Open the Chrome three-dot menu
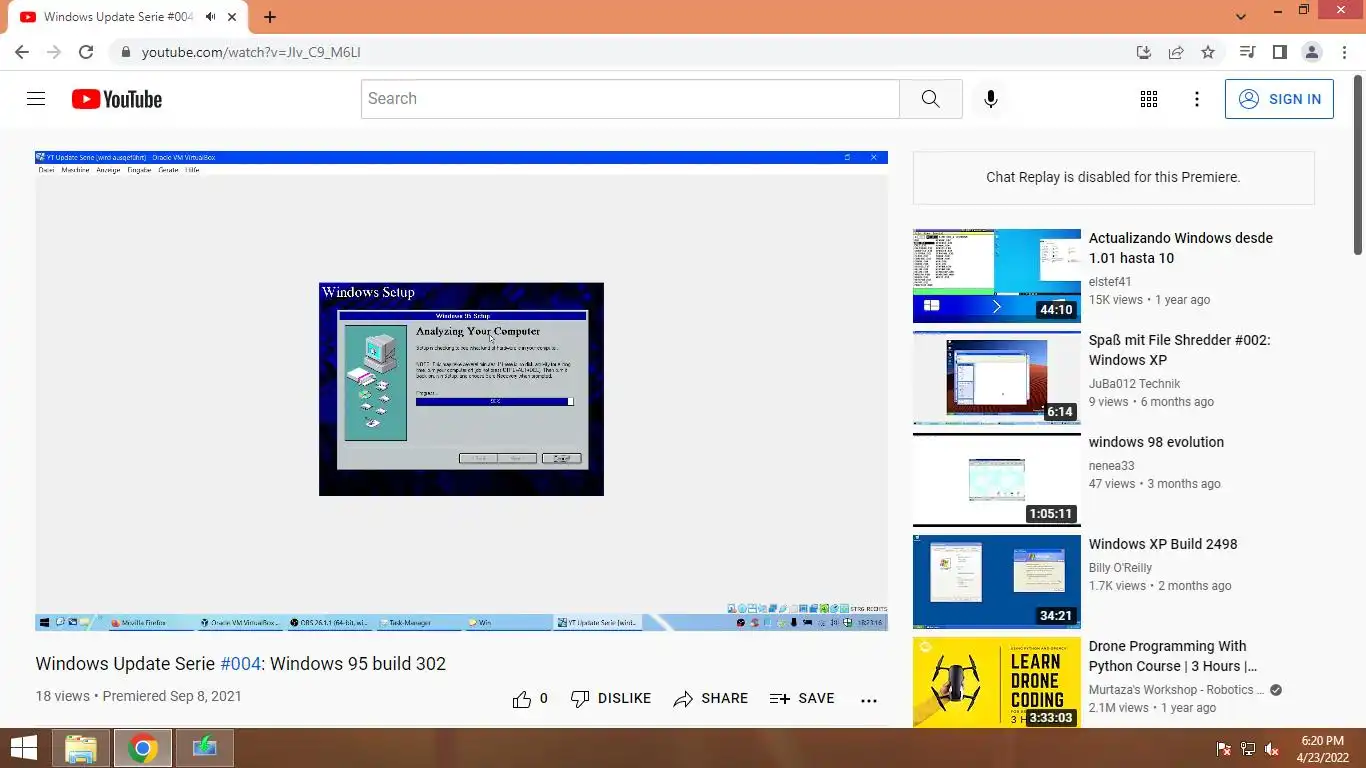Screen dimensions: 1366x768 point(1342,52)
